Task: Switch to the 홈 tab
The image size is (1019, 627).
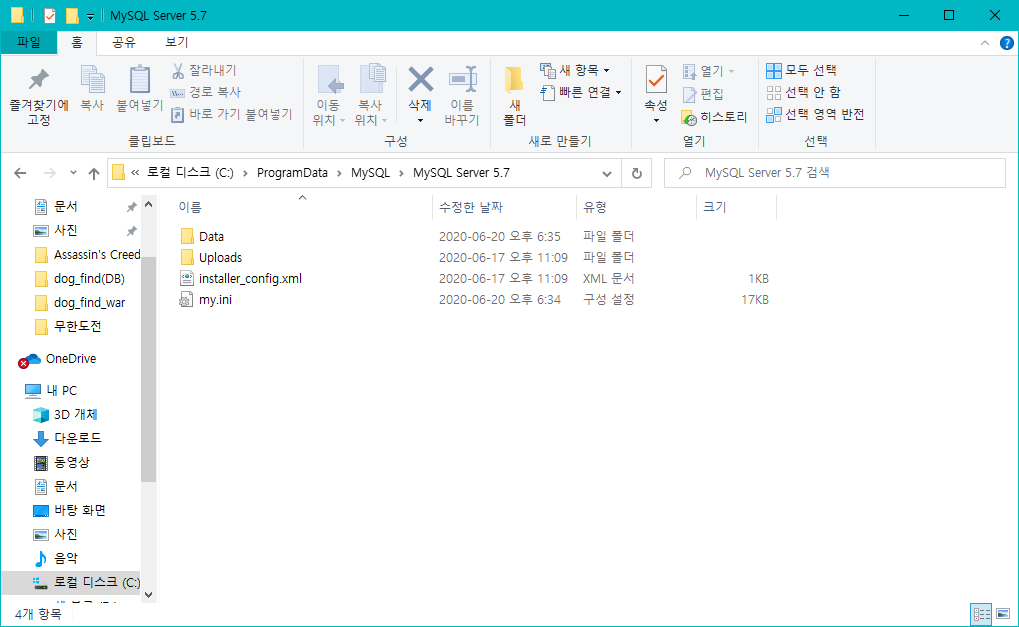Action: 77,42
